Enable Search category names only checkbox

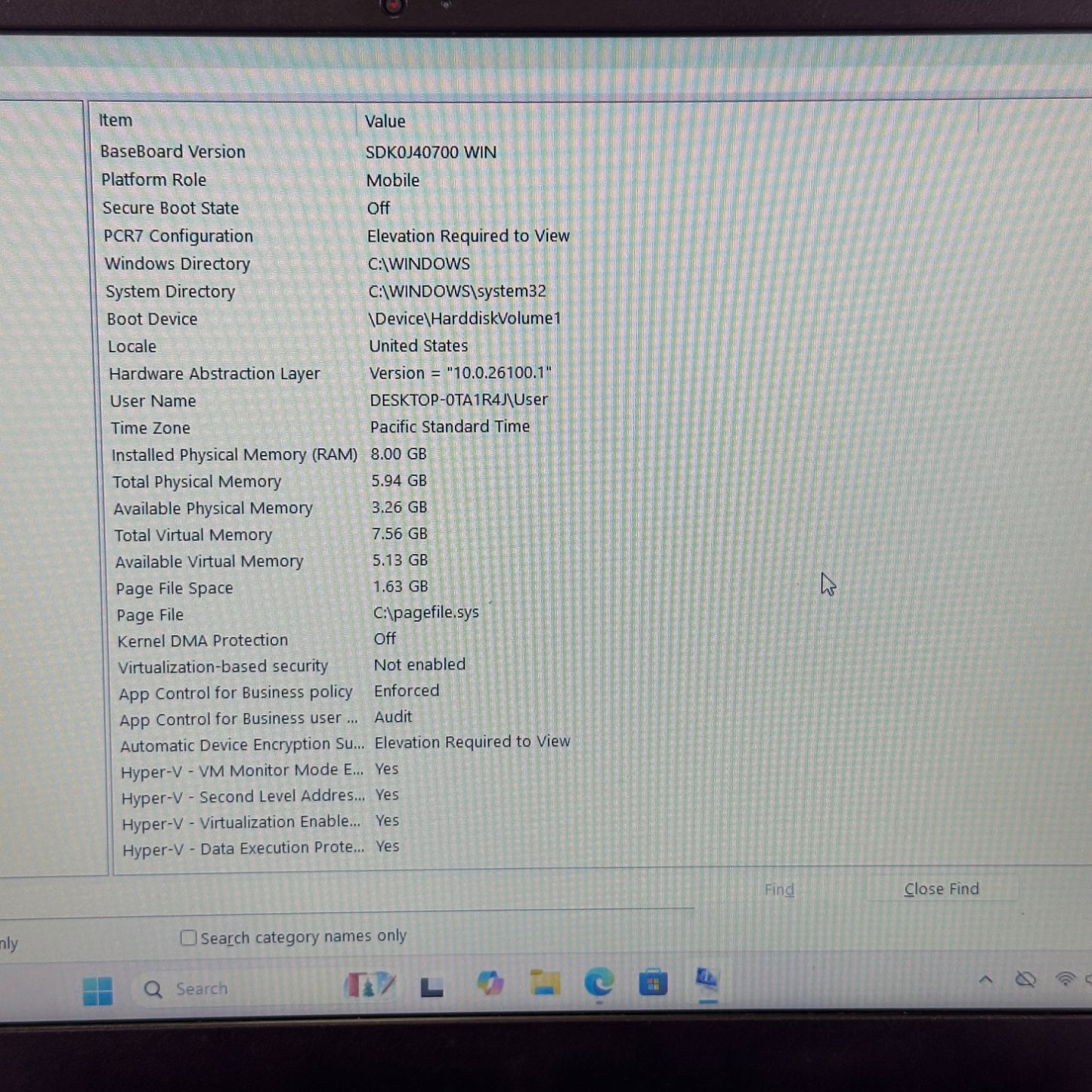tap(189, 938)
